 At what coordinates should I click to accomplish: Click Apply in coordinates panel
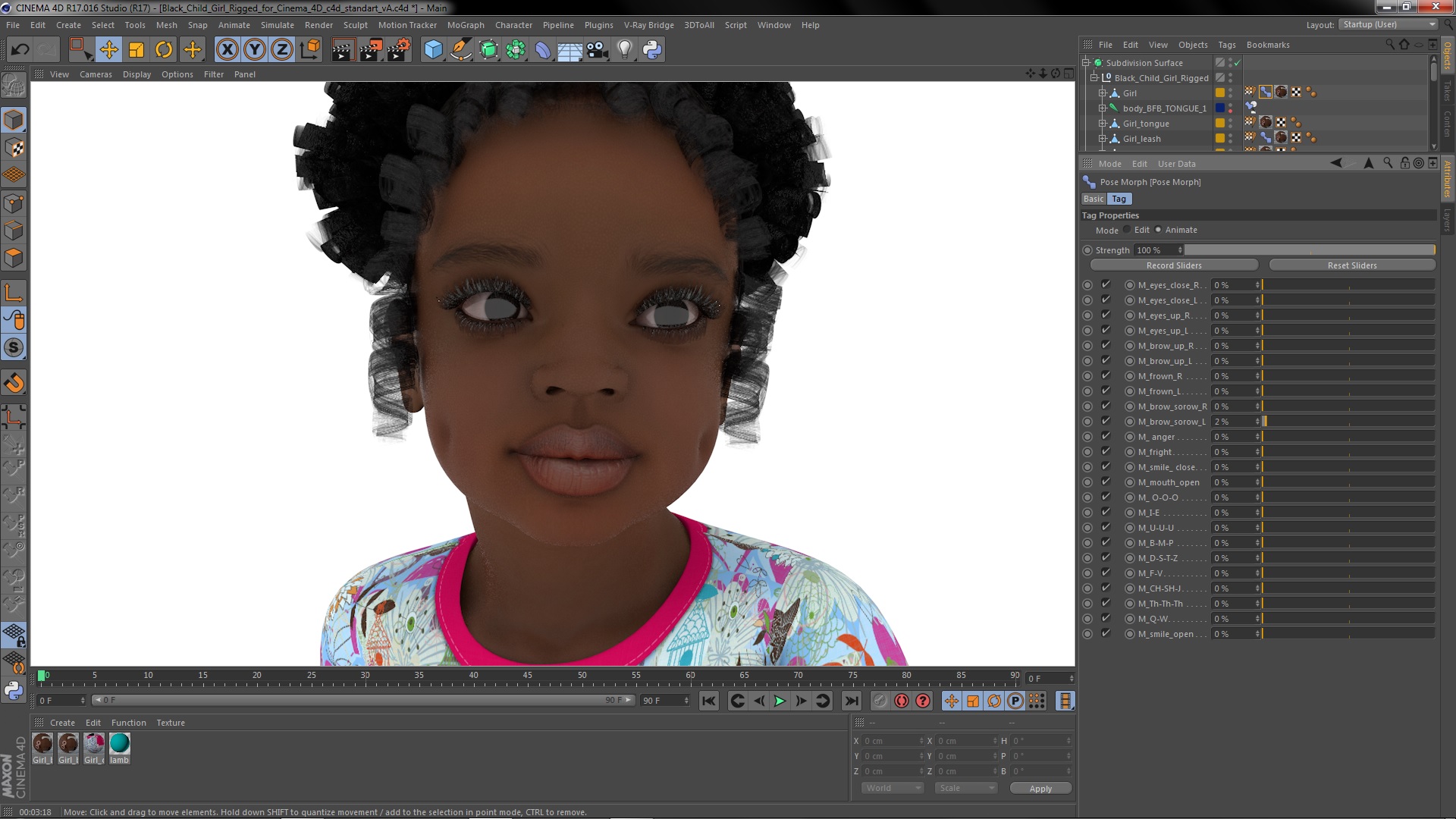pos(1040,789)
